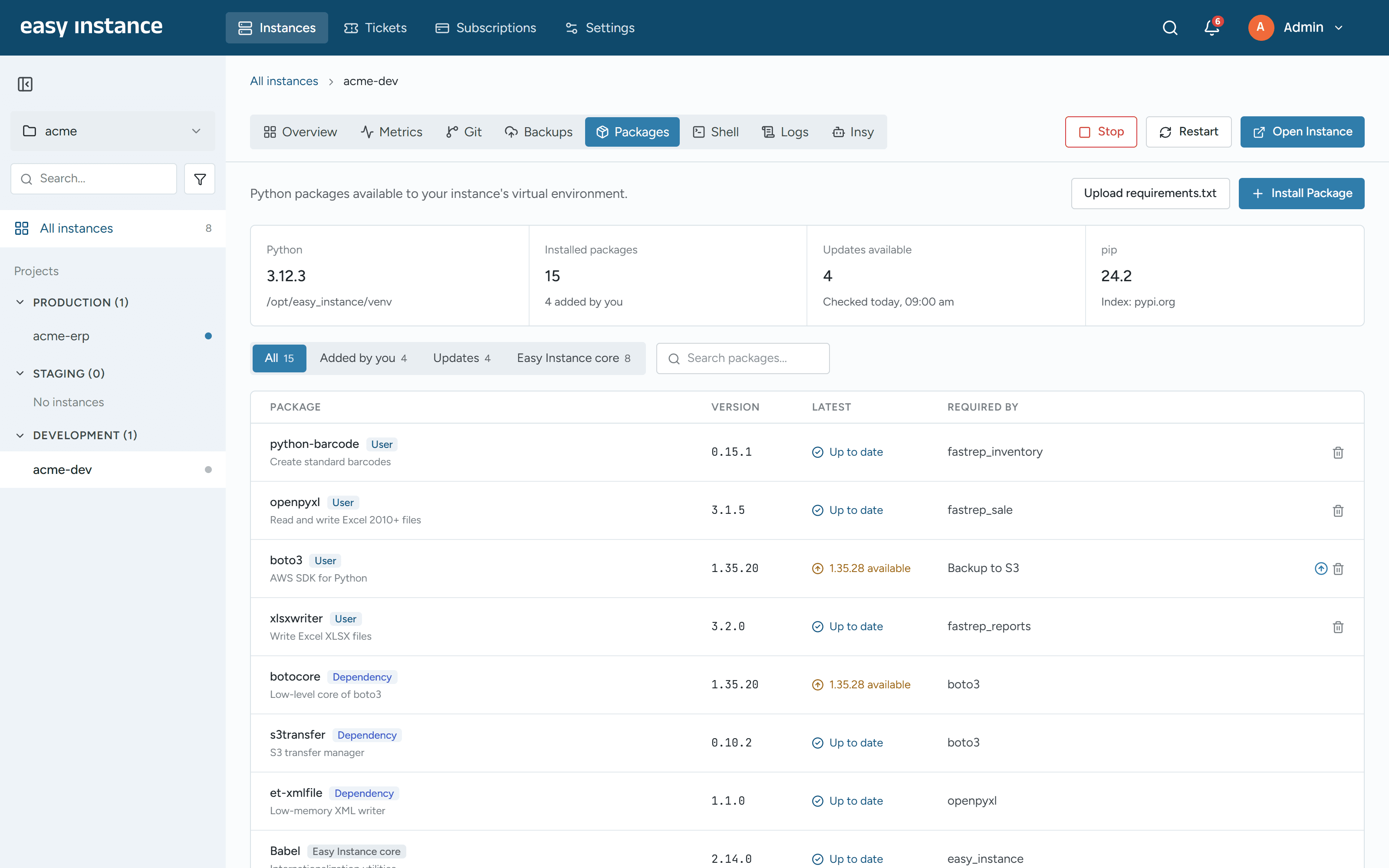
Task: Switch to the Overview tab
Action: pos(300,132)
